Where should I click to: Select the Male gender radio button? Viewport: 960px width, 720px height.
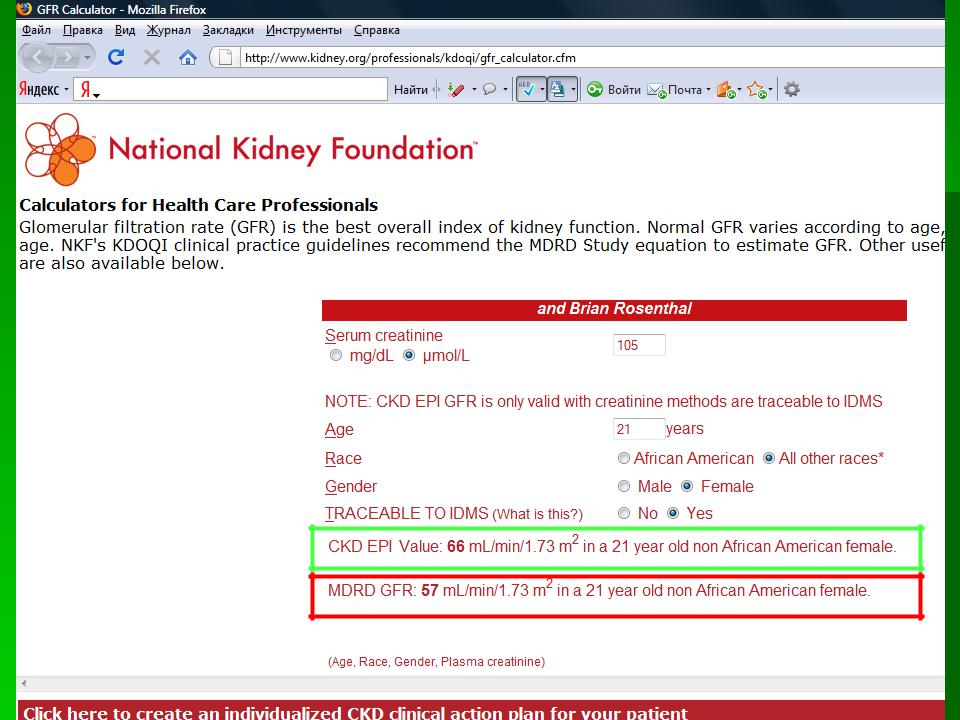[x=623, y=486]
